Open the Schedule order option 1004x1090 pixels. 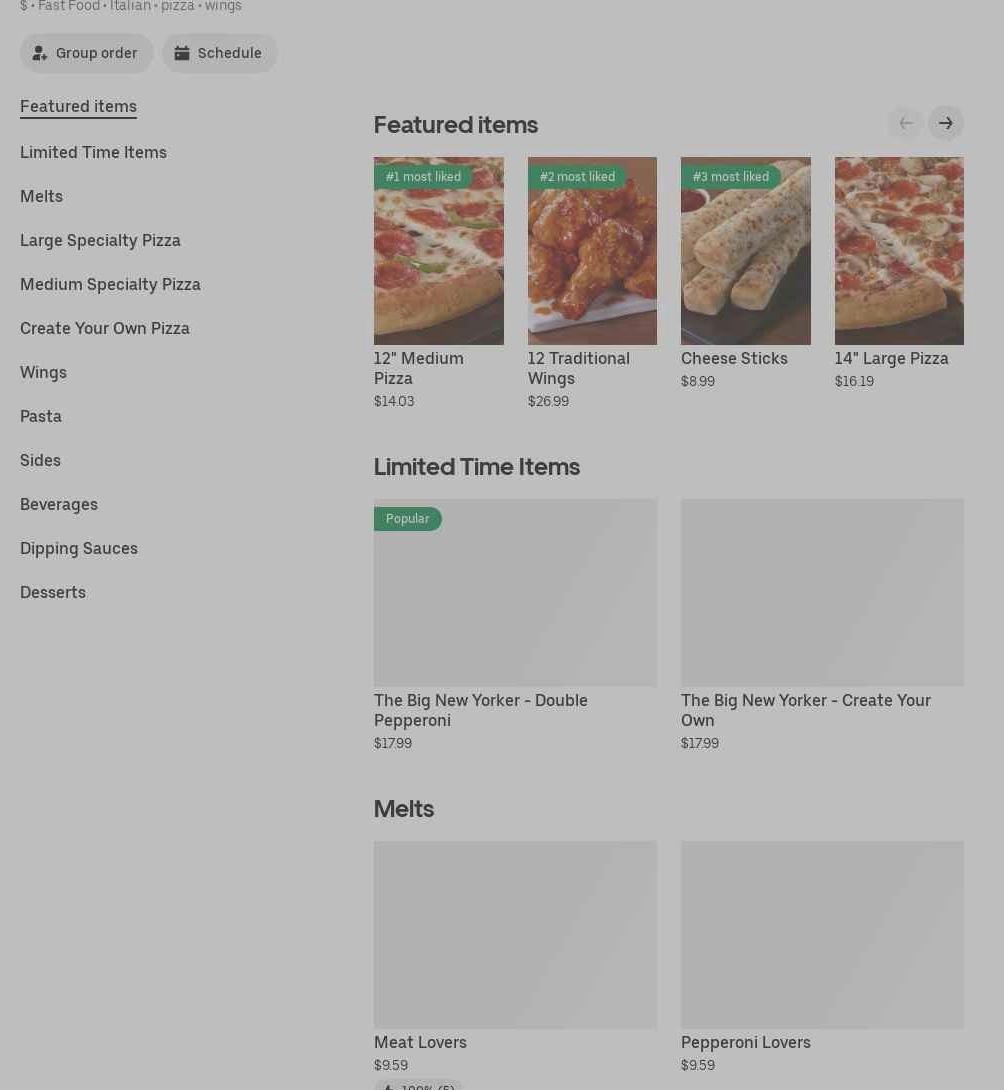pos(219,53)
